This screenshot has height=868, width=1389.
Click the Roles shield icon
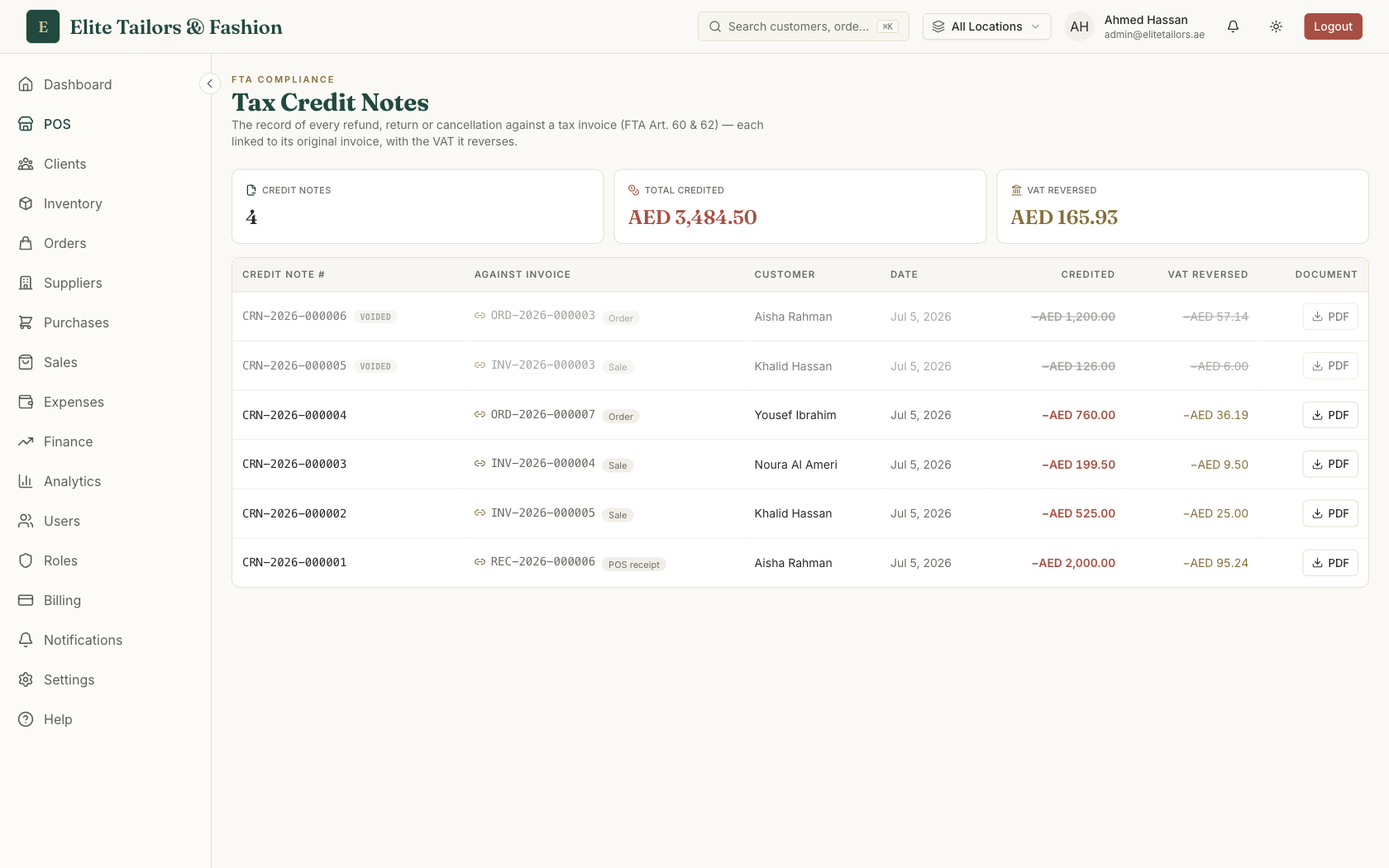(26, 560)
